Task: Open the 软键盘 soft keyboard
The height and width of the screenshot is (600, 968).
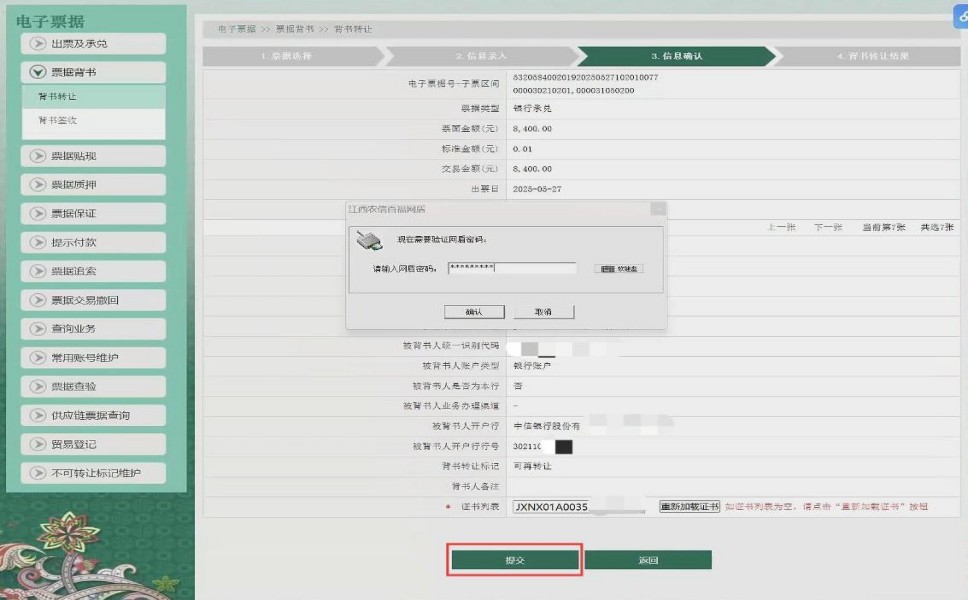Action: 619,269
